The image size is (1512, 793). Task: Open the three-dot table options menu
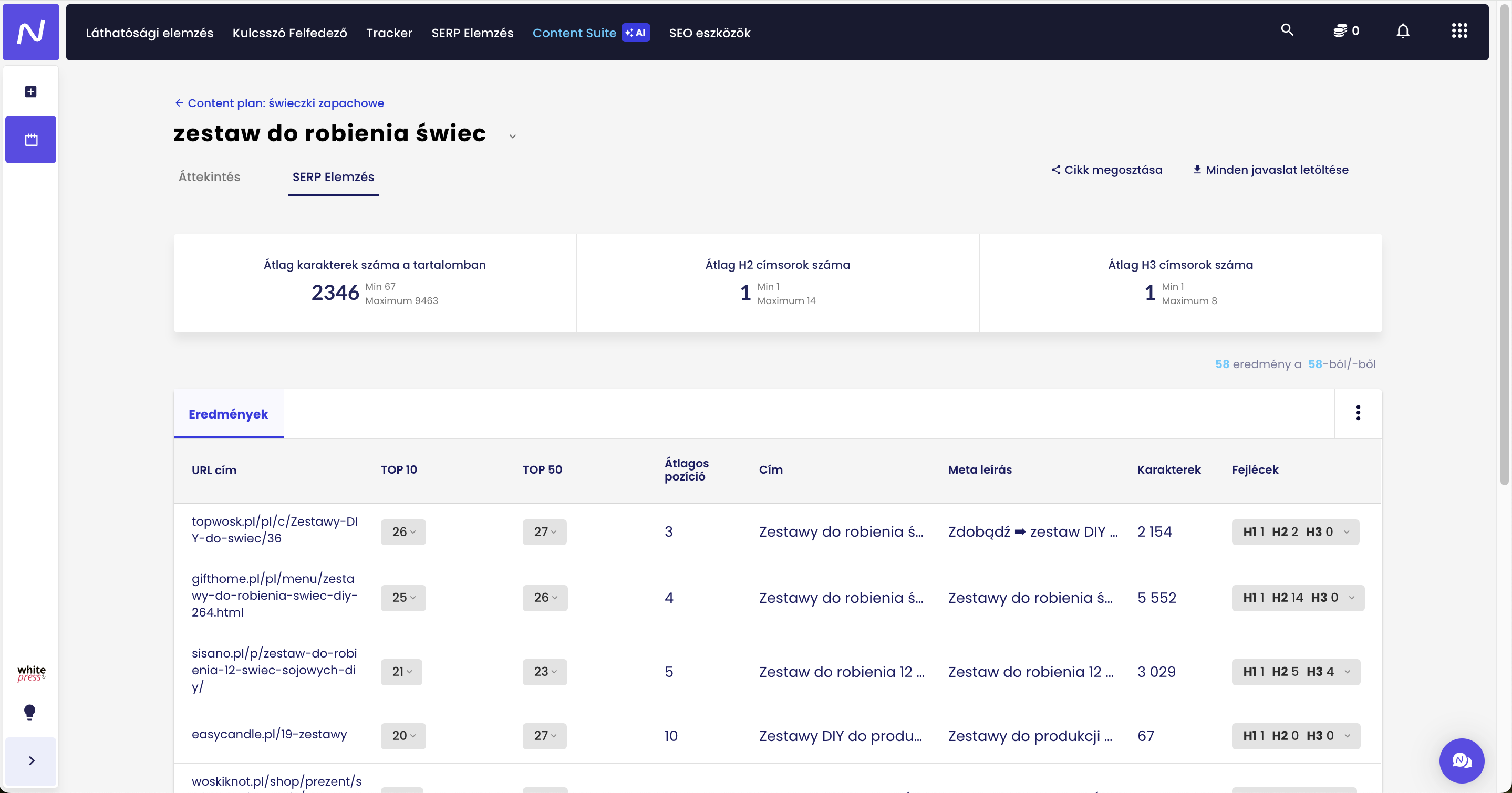click(x=1358, y=413)
